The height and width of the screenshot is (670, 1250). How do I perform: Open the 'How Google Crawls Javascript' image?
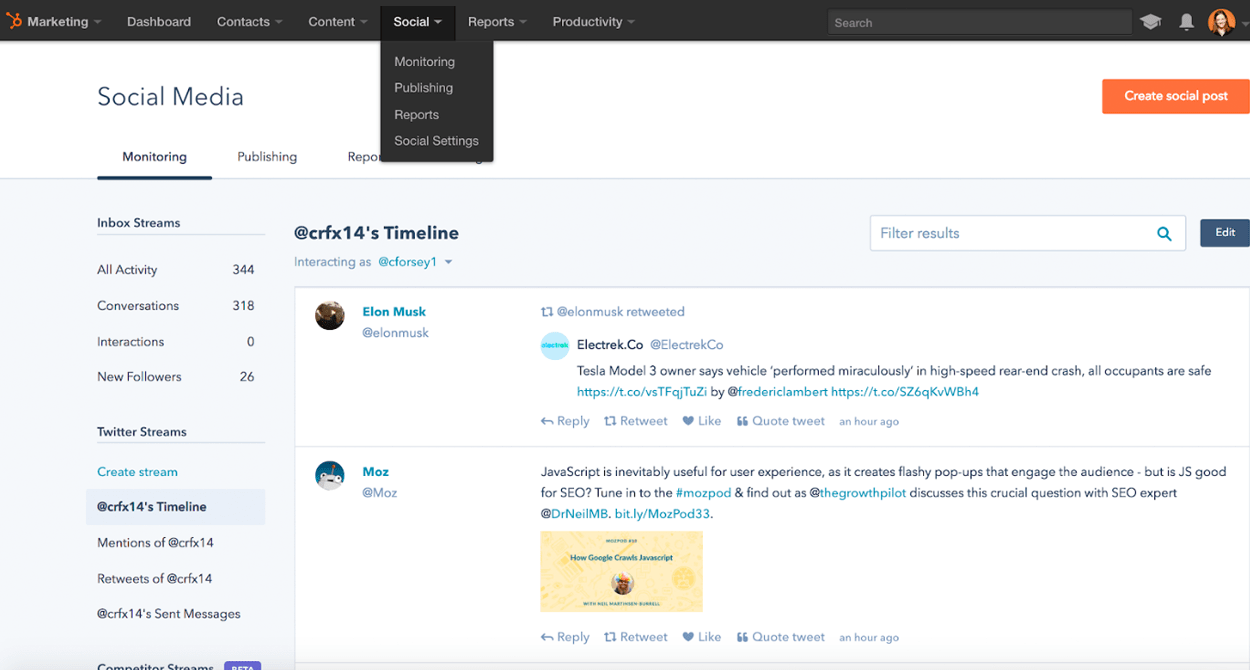coord(622,571)
